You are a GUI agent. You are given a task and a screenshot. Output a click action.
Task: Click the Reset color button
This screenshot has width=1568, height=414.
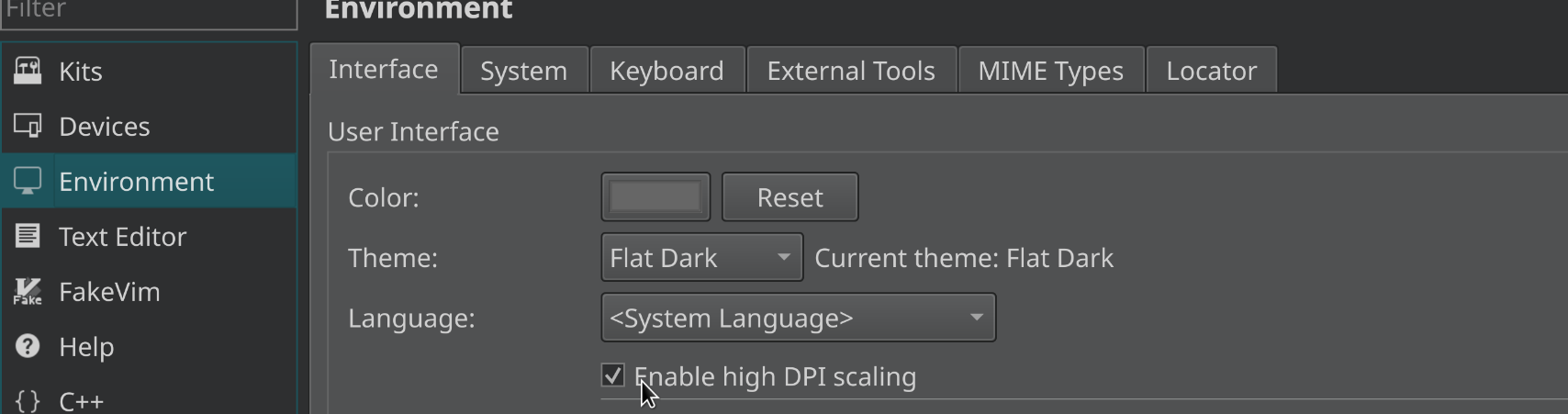[790, 196]
